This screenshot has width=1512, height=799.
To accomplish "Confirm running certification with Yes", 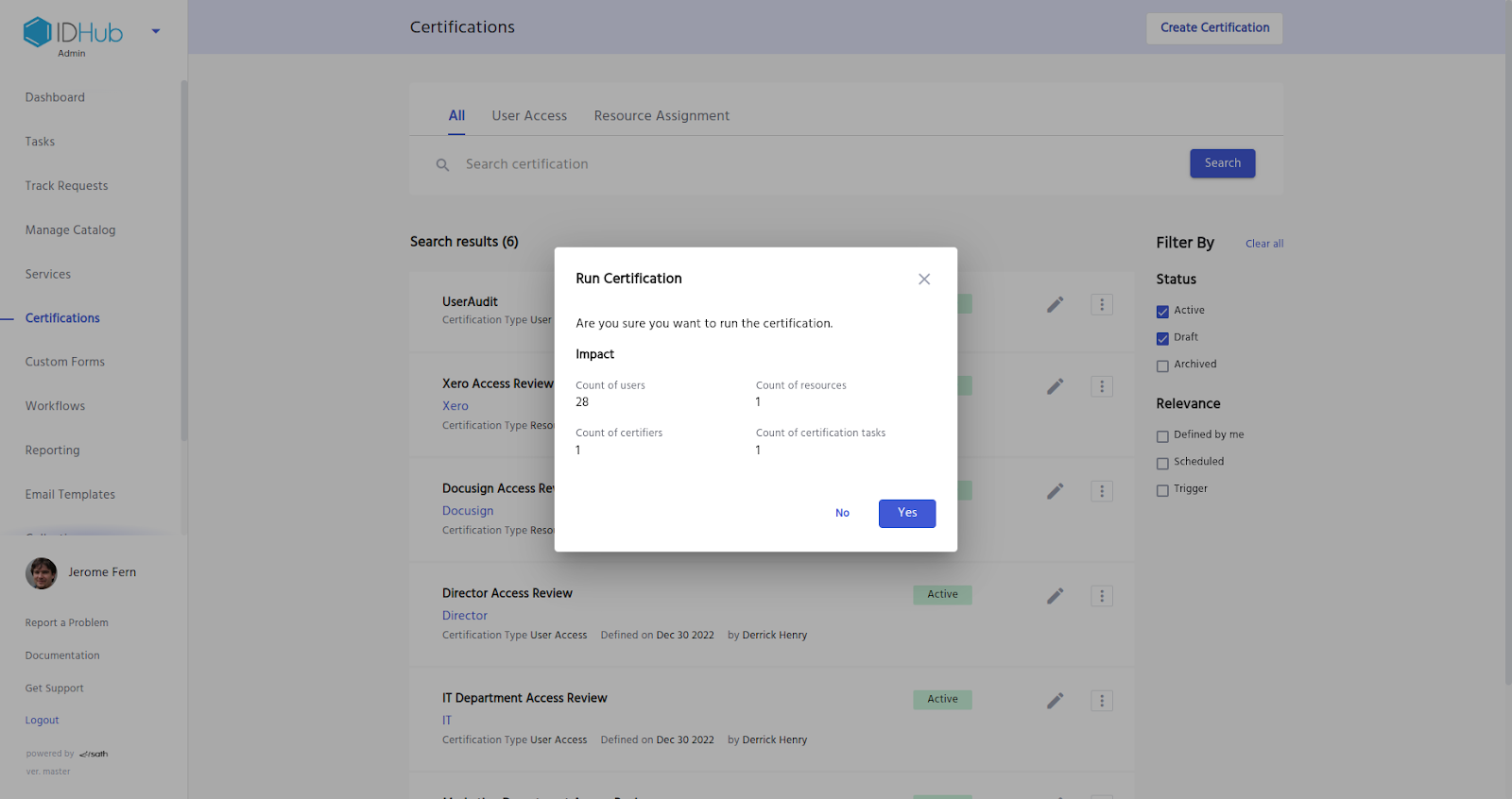I will point(906,513).
